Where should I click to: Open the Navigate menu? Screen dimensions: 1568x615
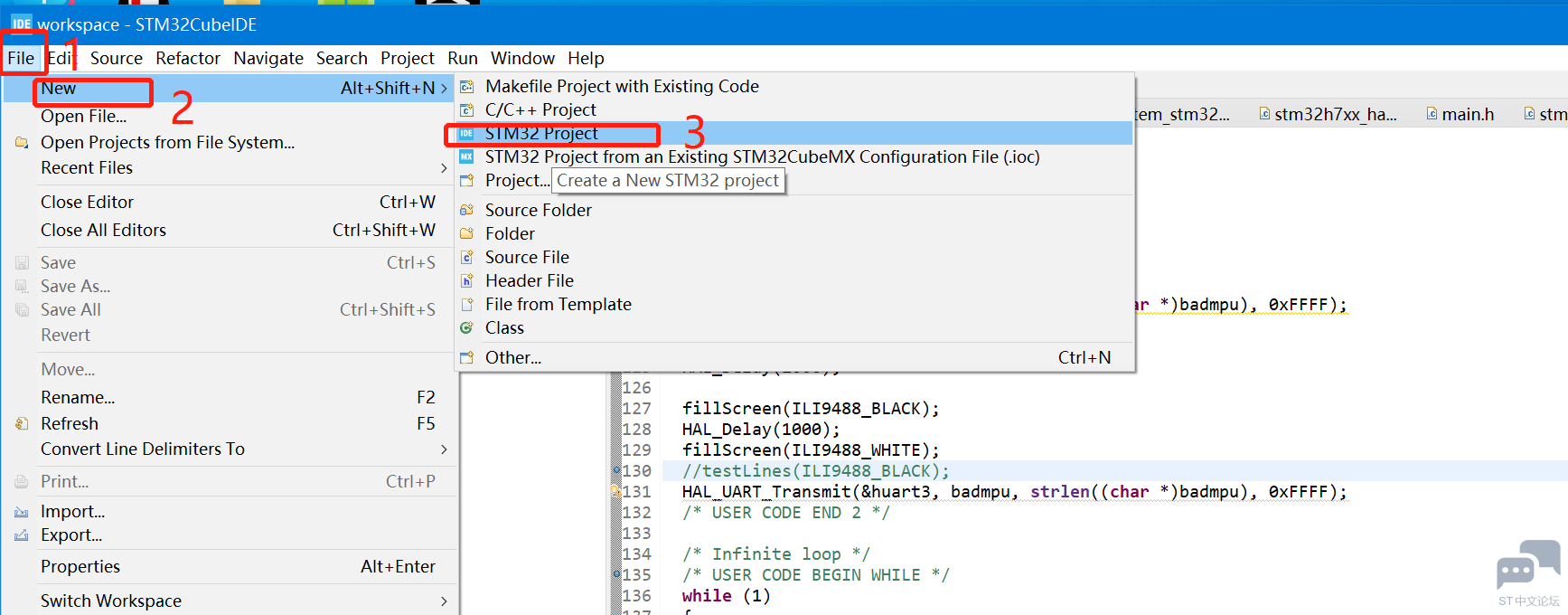click(268, 58)
